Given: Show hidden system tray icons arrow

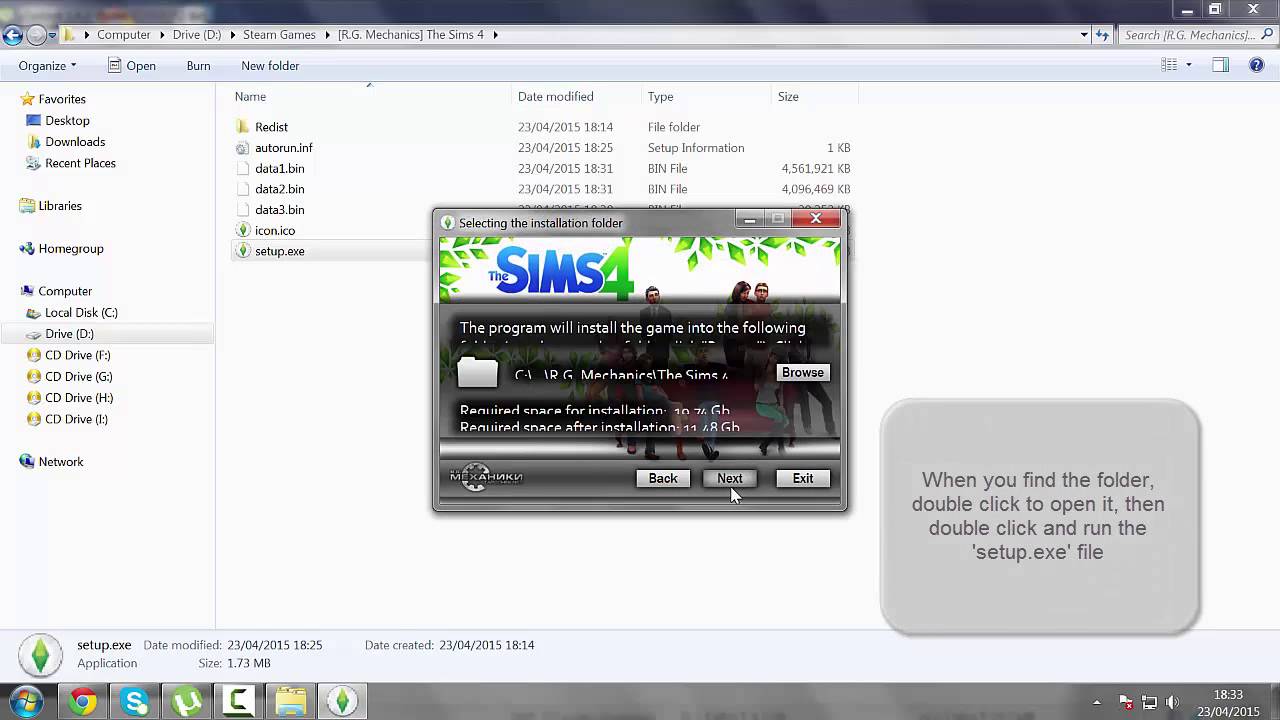Looking at the screenshot, I should click(x=1097, y=702).
